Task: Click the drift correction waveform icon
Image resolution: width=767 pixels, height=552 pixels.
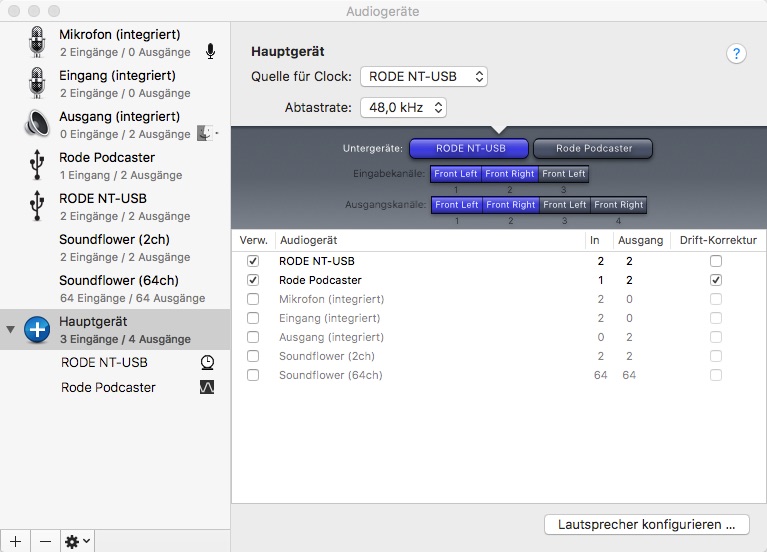Action: pyautogui.click(x=207, y=388)
